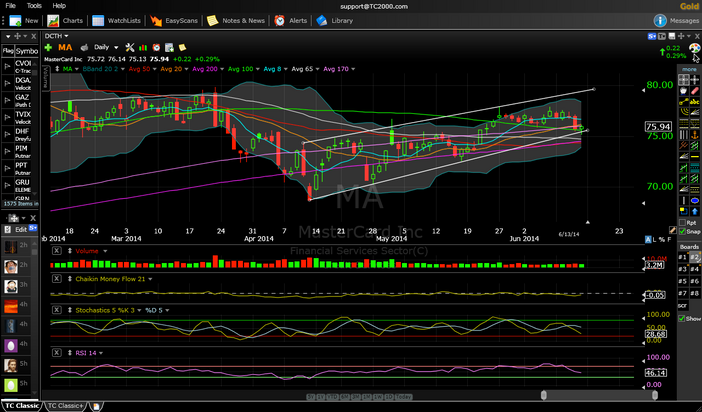Click Edit in the notes feed panel
The width and height of the screenshot is (702, 412).
[21, 229]
